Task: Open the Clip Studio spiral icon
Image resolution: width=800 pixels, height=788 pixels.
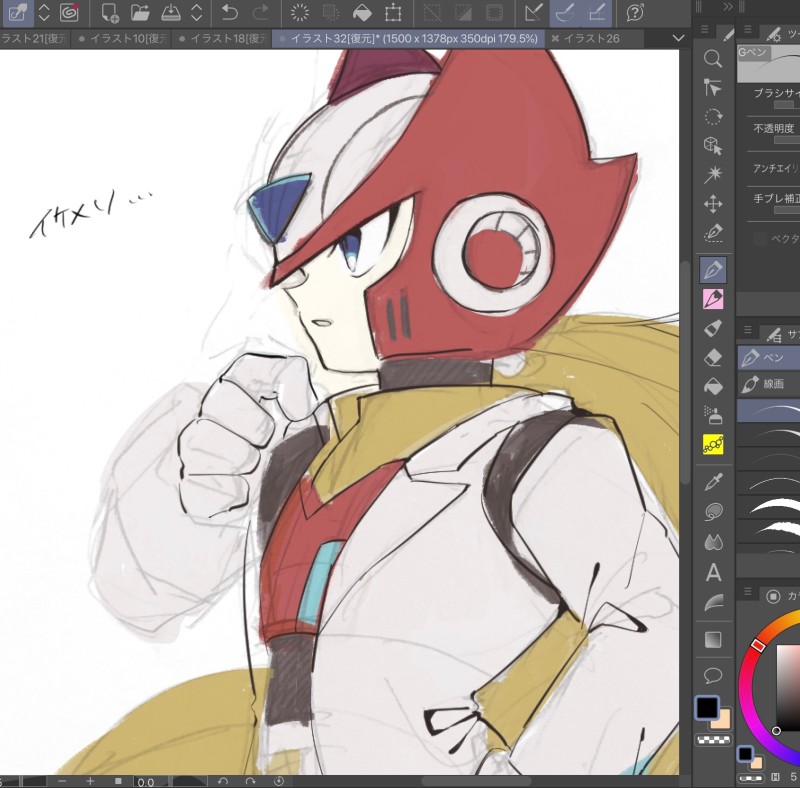Action: tap(69, 13)
